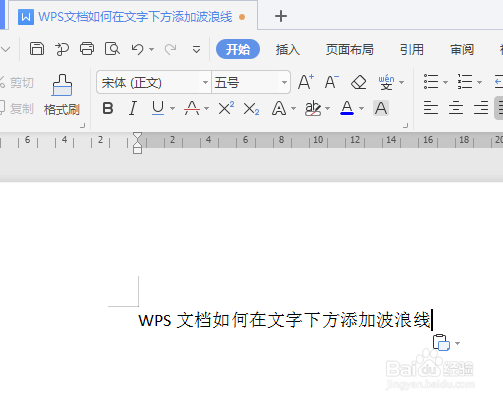
Task: Open Highlight color dropdown arrow
Action: click(x=327, y=109)
